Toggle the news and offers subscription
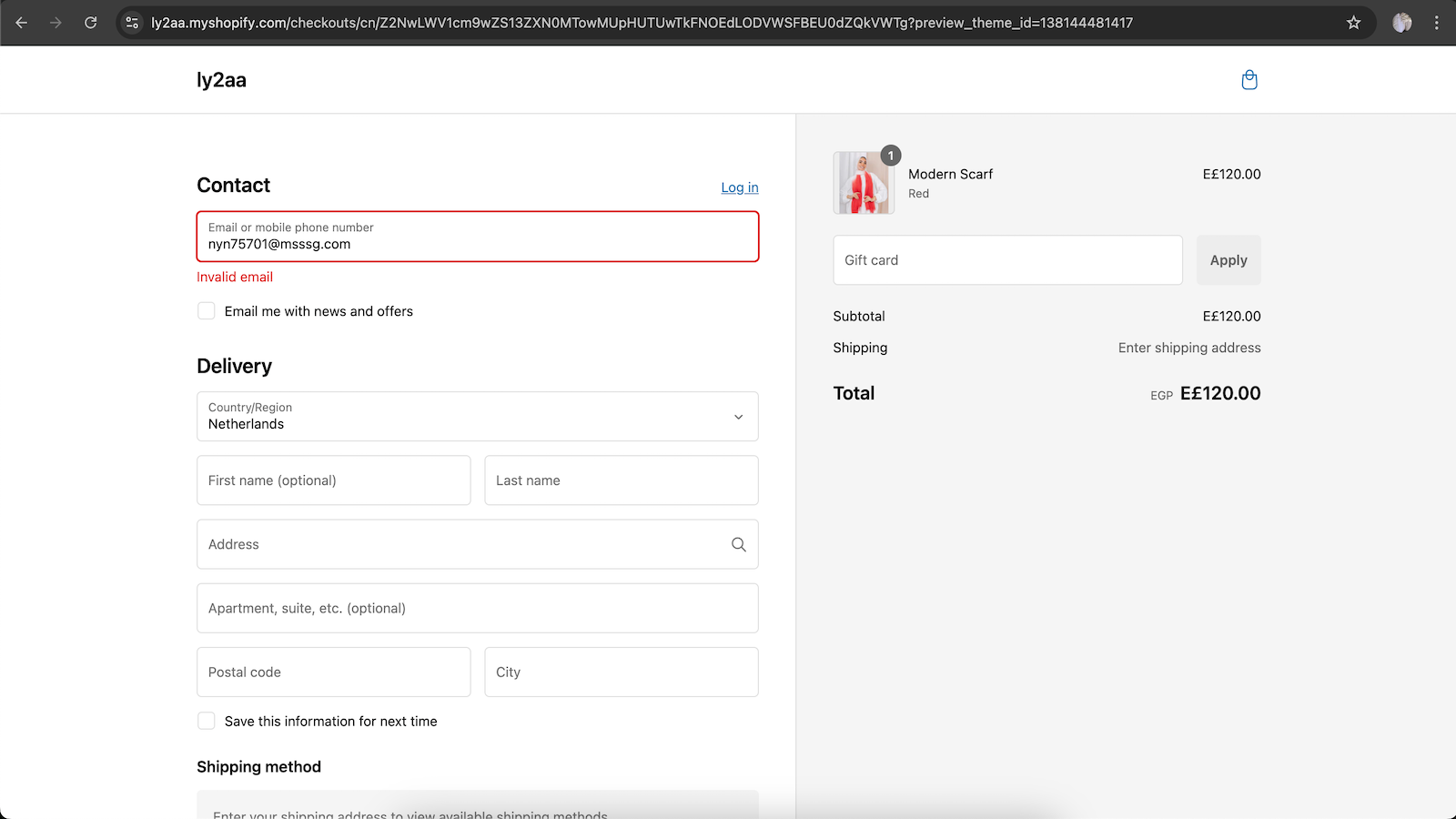 [x=206, y=310]
